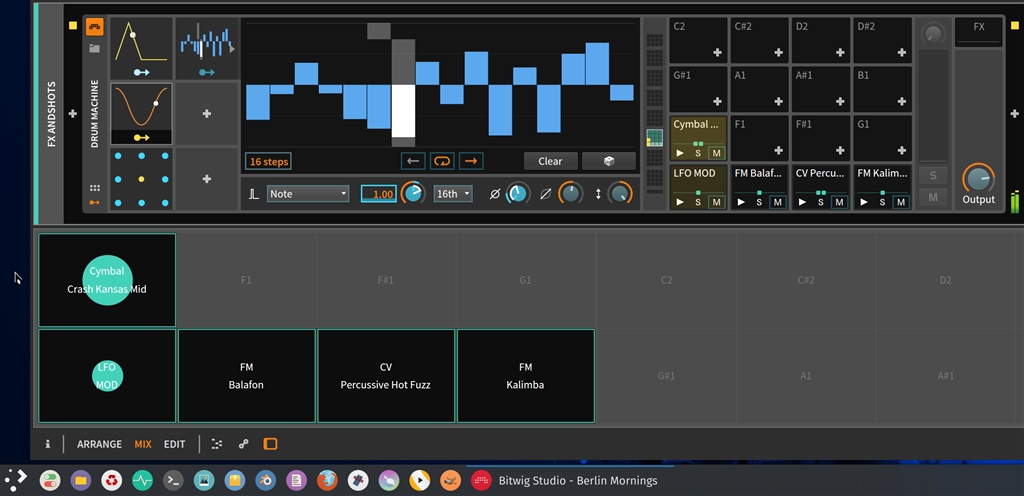Switch to the EDIT view
Image resolution: width=1024 pixels, height=496 pixels.
tap(174, 444)
